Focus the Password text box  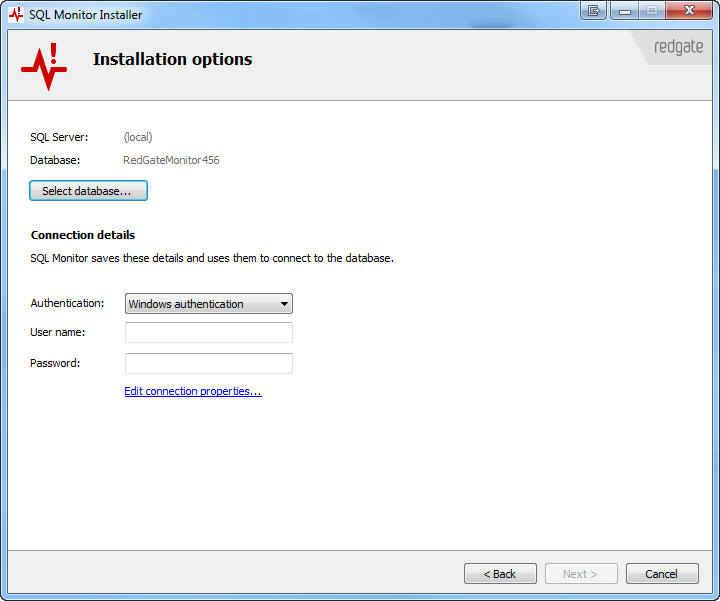(208, 363)
